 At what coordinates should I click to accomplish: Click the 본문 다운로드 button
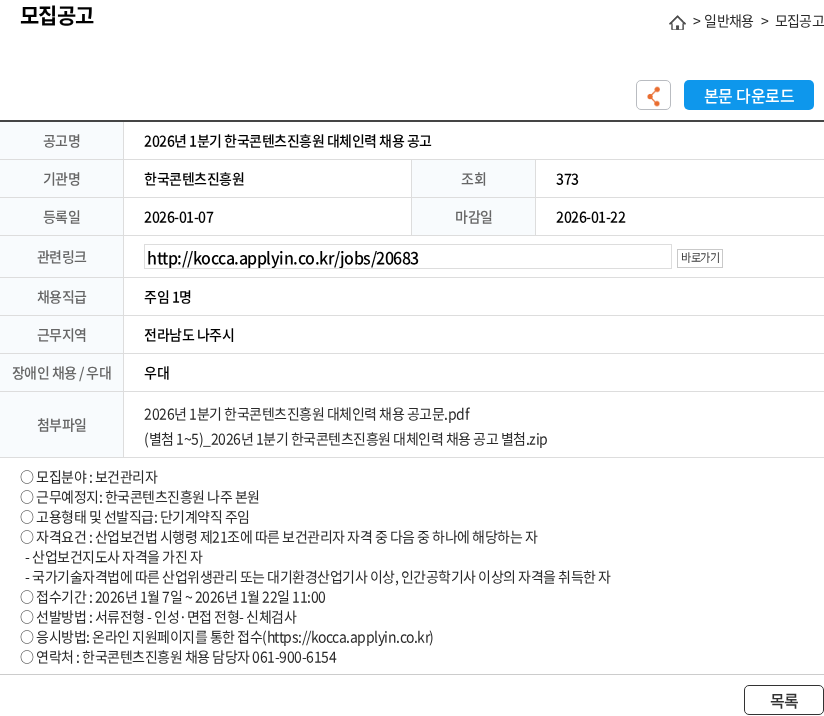[x=748, y=95]
